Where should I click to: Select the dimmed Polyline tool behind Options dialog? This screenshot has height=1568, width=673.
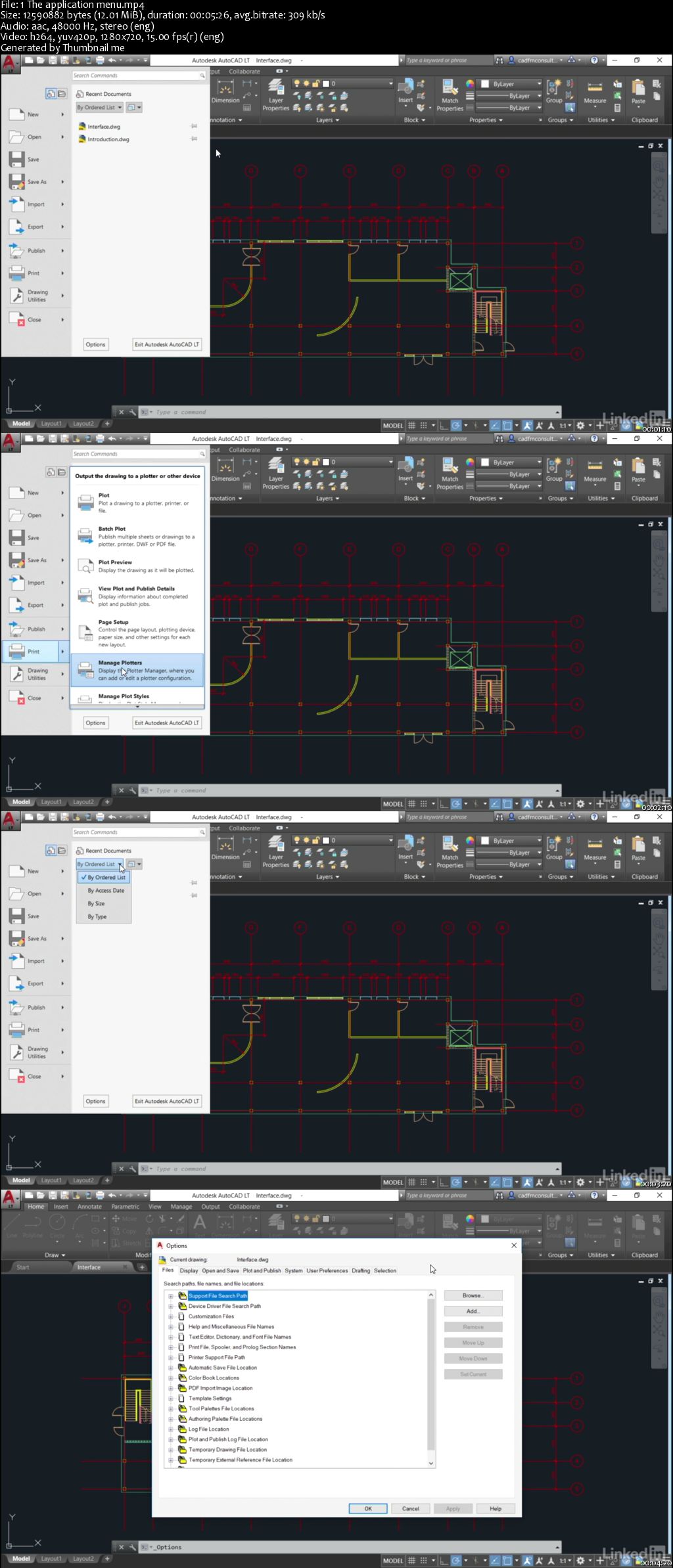[x=33, y=1225]
